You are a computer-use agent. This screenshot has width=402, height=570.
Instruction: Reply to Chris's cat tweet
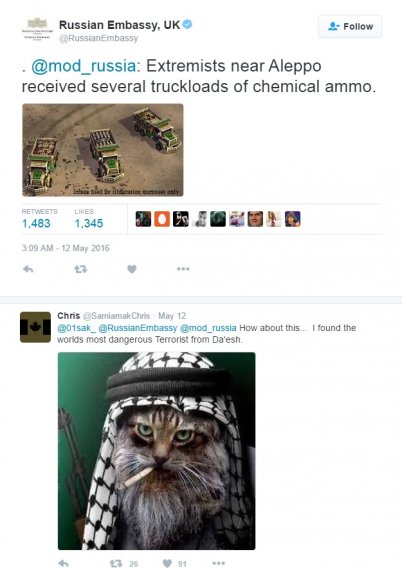coord(64,563)
